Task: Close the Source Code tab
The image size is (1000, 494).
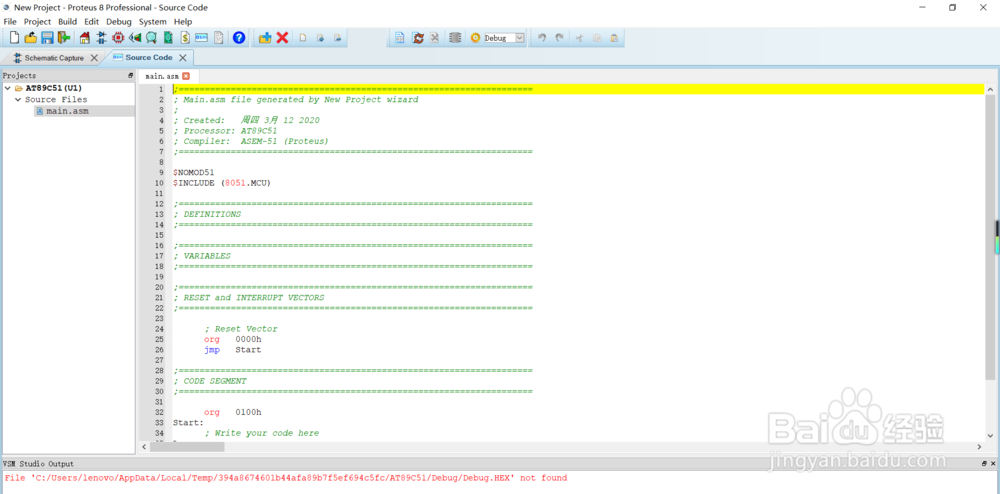Action: tap(183, 57)
